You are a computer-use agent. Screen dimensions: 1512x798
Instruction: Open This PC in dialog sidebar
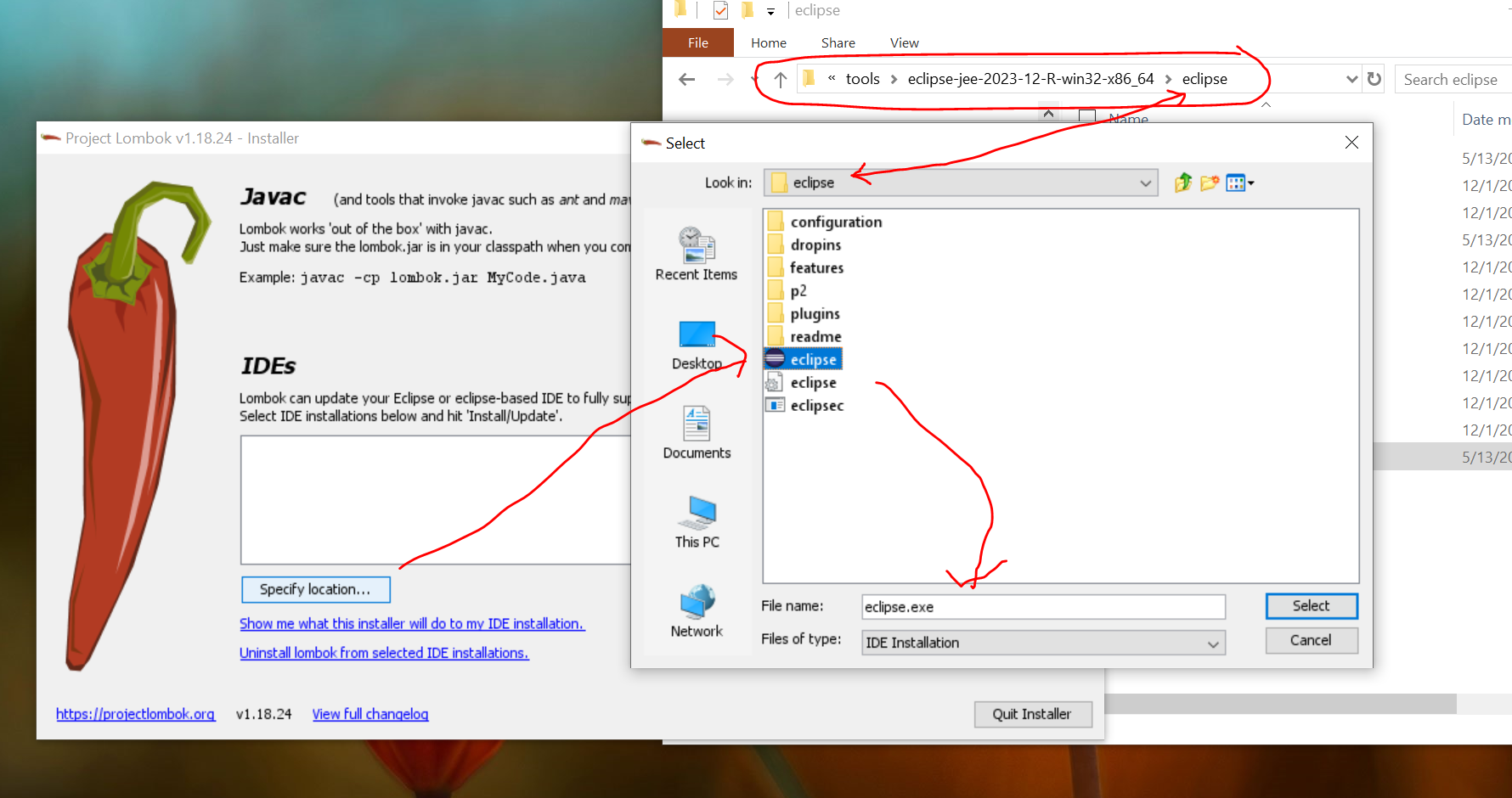pyautogui.click(x=697, y=522)
